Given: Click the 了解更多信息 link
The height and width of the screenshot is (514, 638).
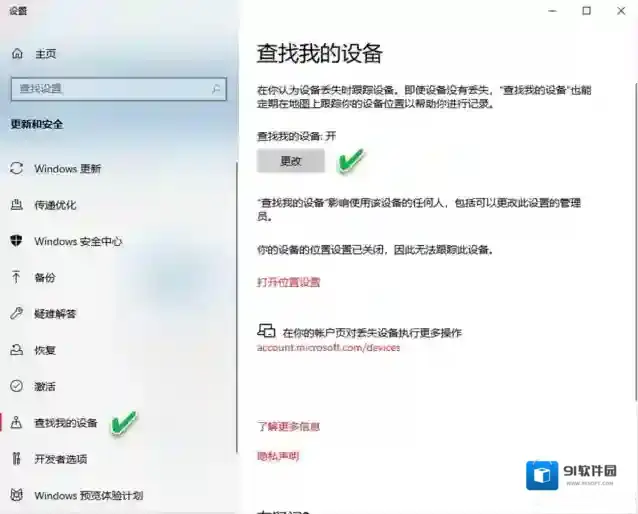Looking at the screenshot, I should [x=288, y=426].
